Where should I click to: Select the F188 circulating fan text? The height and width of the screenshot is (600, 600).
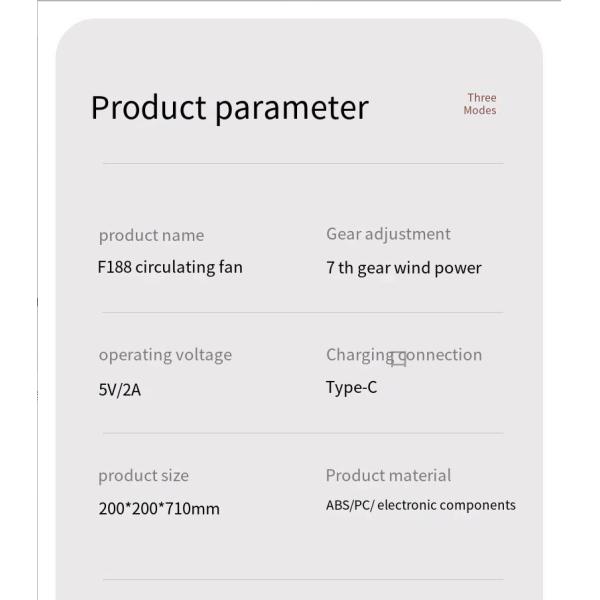tap(170, 267)
